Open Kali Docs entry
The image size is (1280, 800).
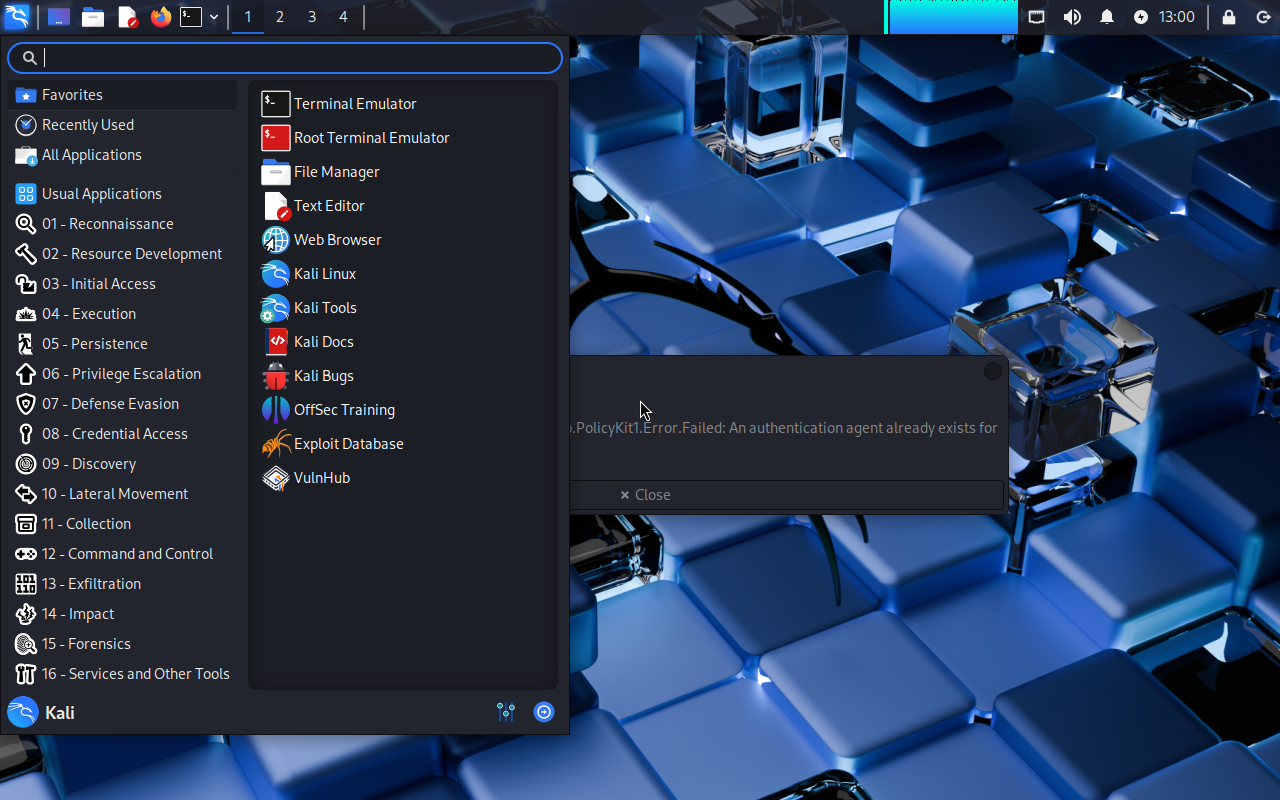coord(402,342)
